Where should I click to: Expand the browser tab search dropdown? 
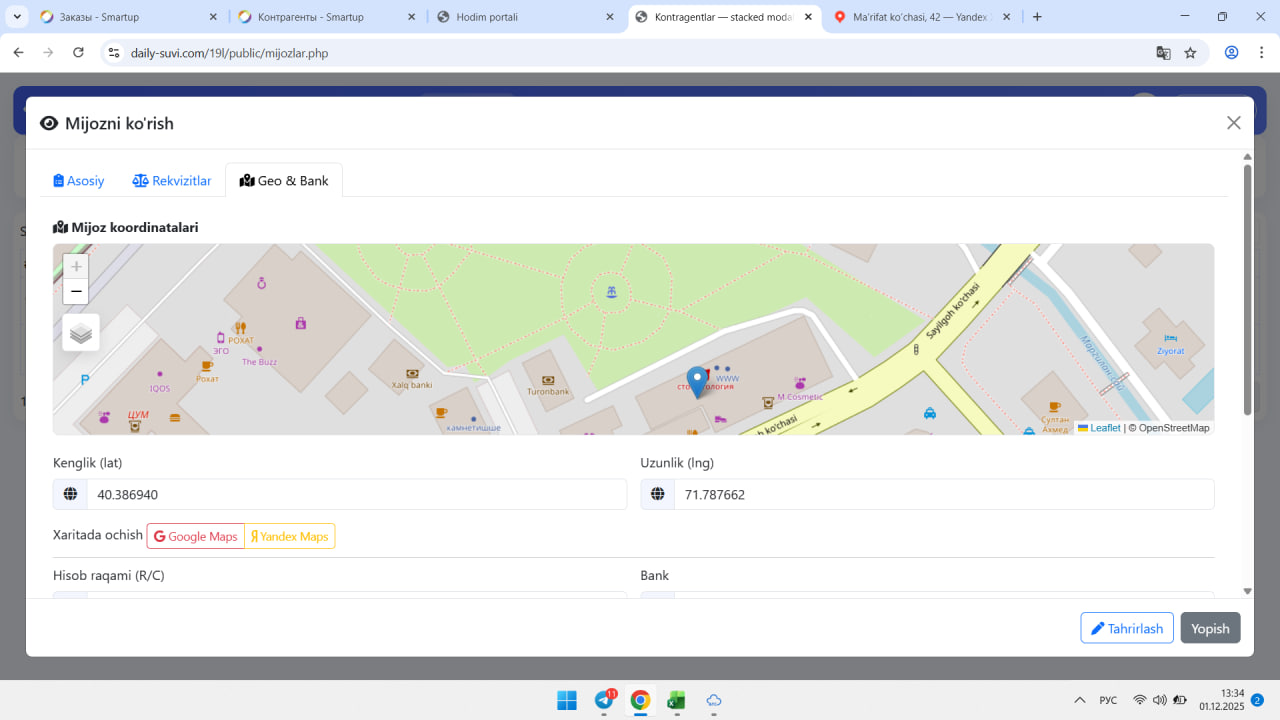click(17, 17)
